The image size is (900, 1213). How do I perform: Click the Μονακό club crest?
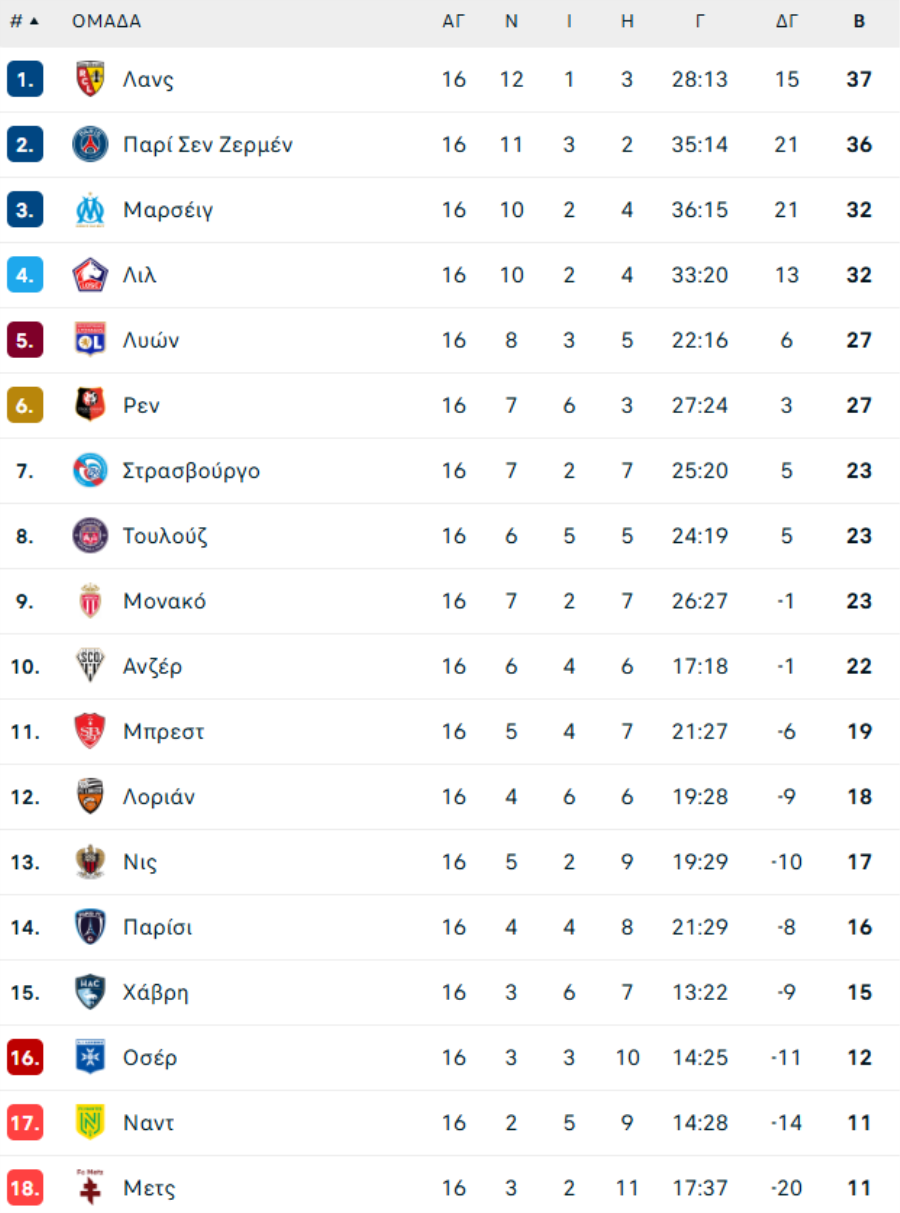pos(90,601)
